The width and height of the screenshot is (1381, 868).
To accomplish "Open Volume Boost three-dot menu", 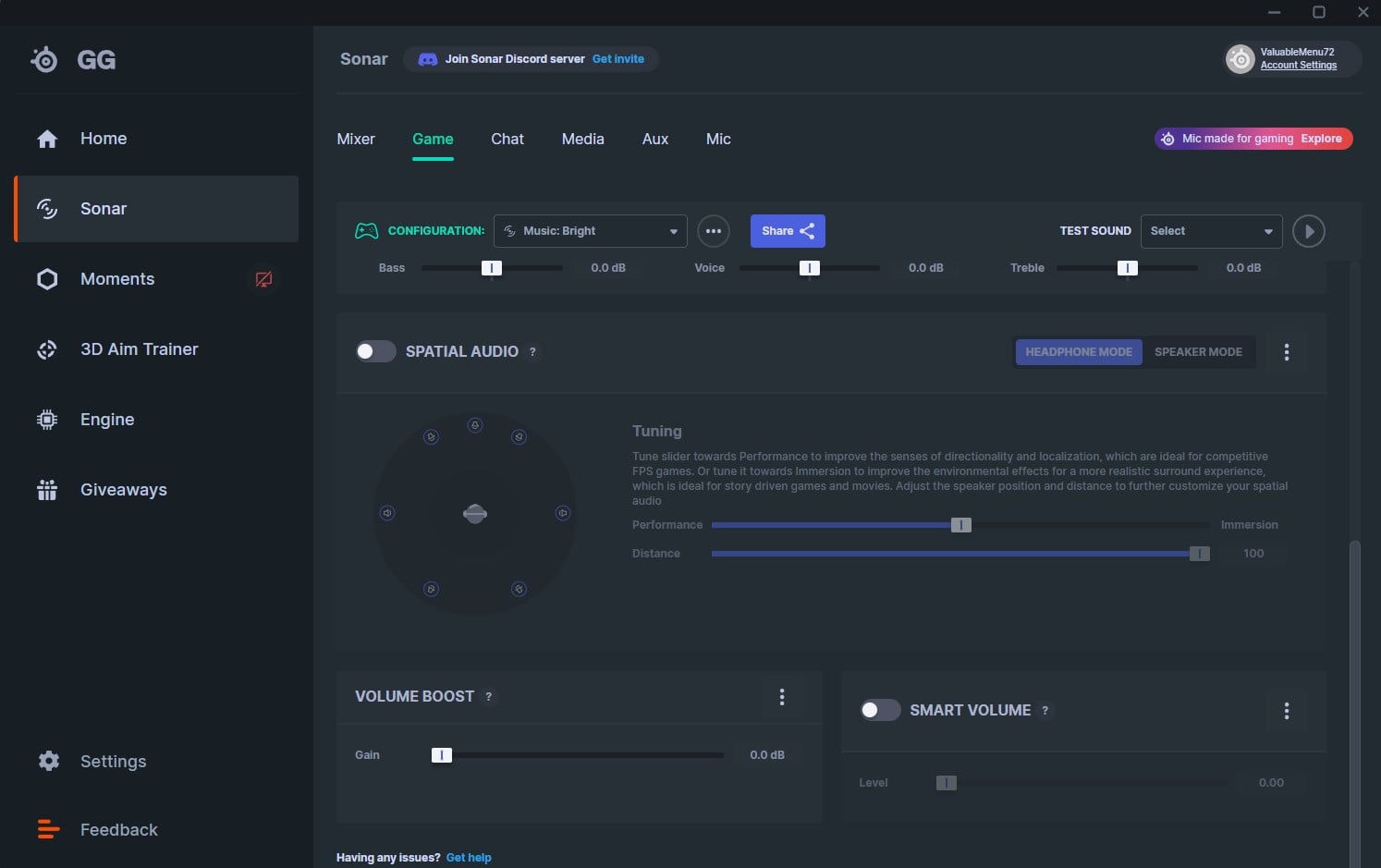I will coord(781,697).
